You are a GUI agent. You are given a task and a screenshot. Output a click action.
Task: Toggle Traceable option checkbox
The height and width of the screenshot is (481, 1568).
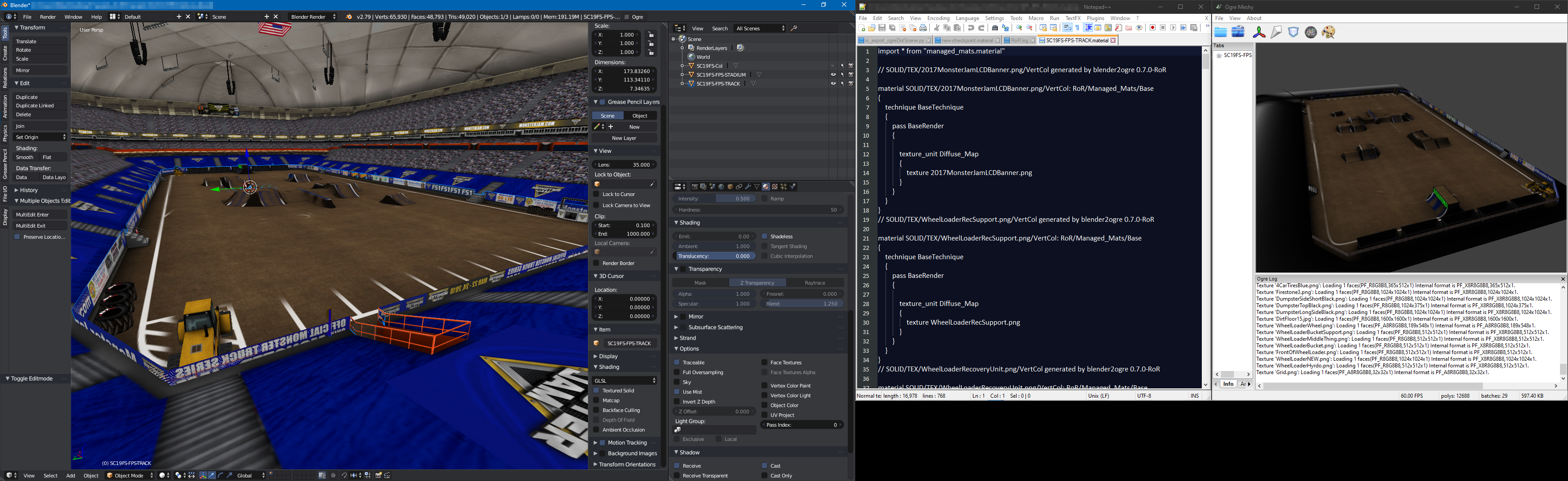[x=677, y=362]
